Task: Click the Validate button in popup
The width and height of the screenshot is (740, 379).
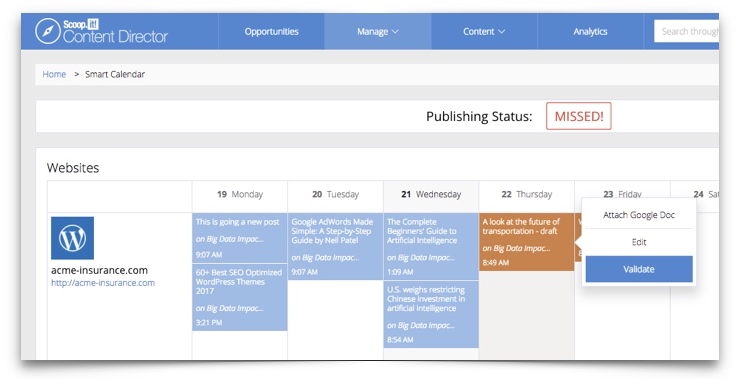Action: pos(639,269)
